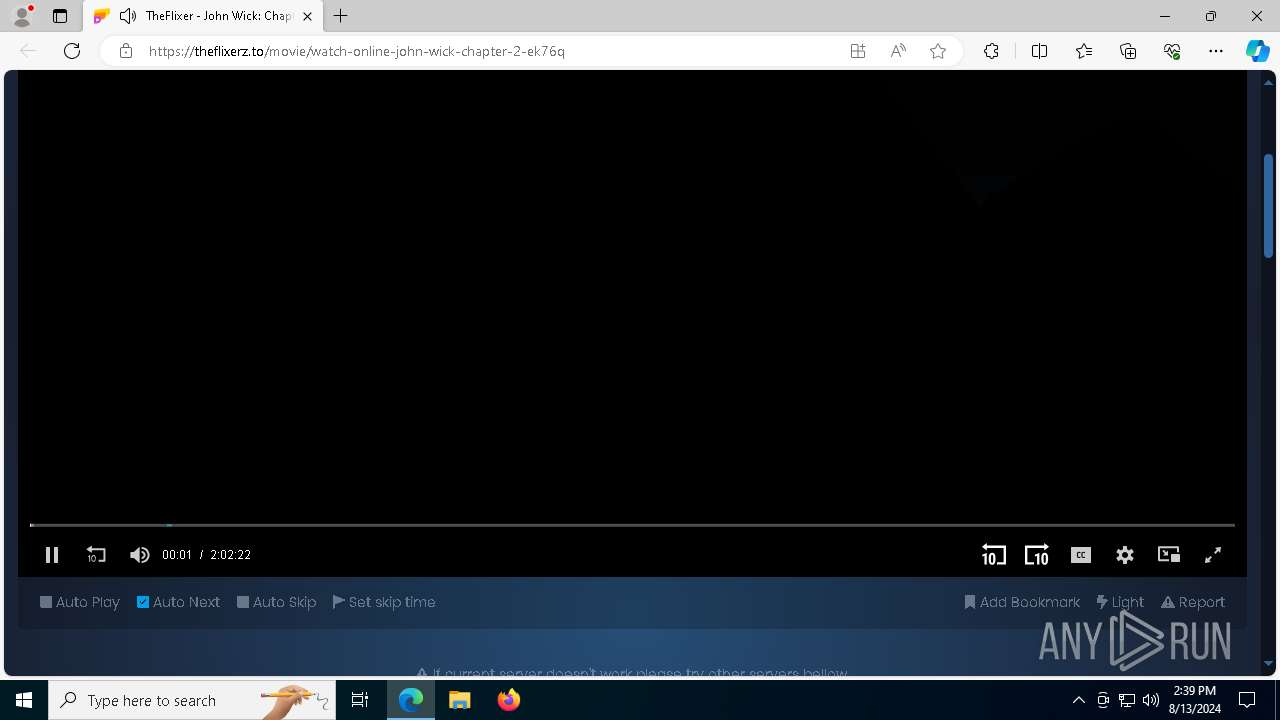Open Collections panel
This screenshot has height=720, width=1280.
coord(1128,51)
